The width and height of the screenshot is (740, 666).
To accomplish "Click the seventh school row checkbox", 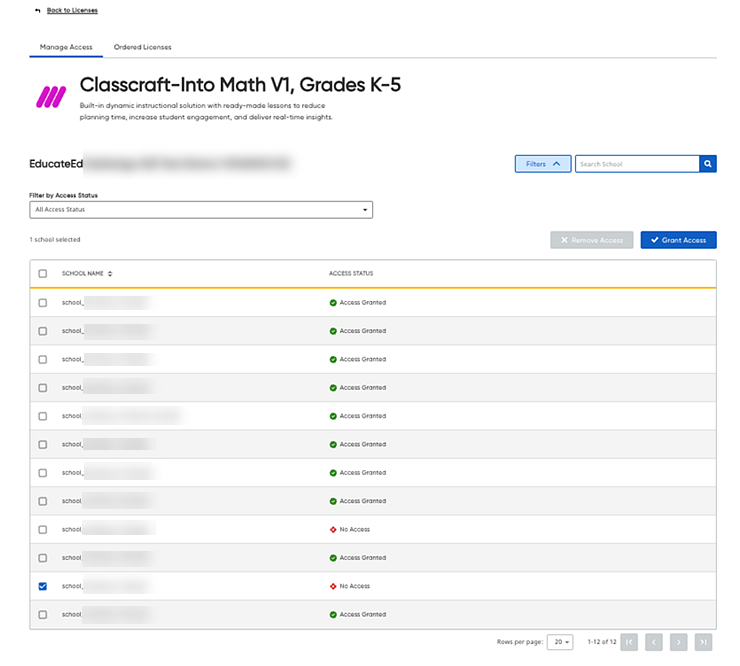I will [43, 473].
